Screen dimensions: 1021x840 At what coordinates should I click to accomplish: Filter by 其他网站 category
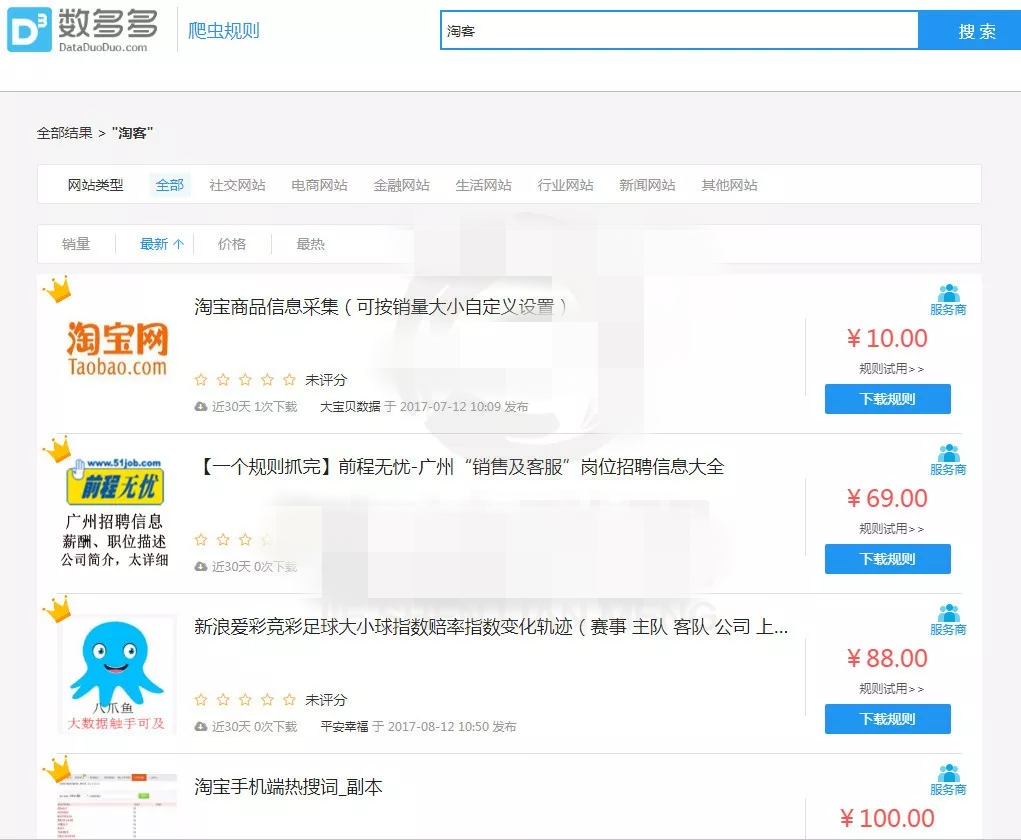pyautogui.click(x=729, y=185)
